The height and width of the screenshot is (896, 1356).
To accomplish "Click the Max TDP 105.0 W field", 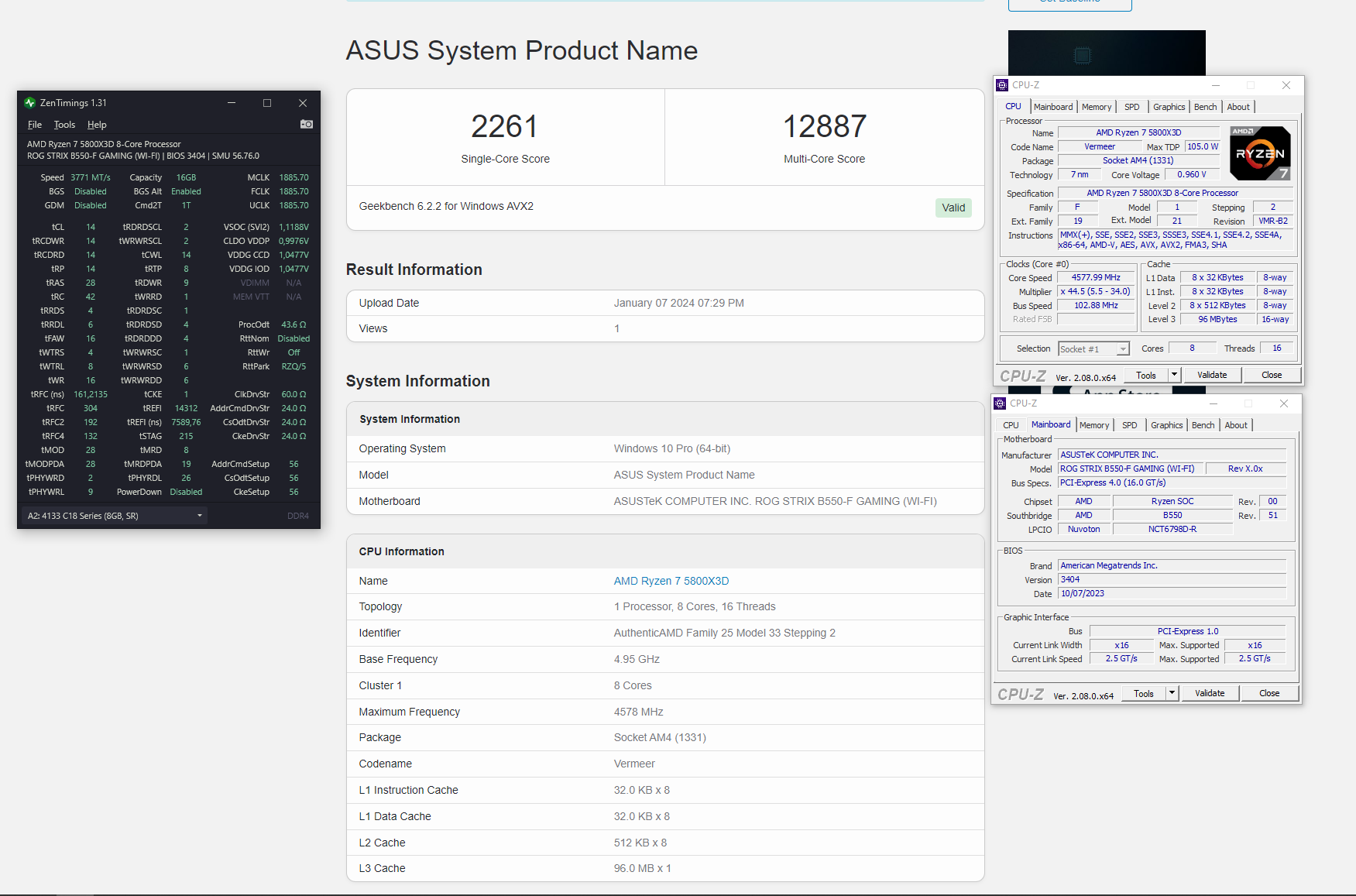I will click(x=1203, y=146).
